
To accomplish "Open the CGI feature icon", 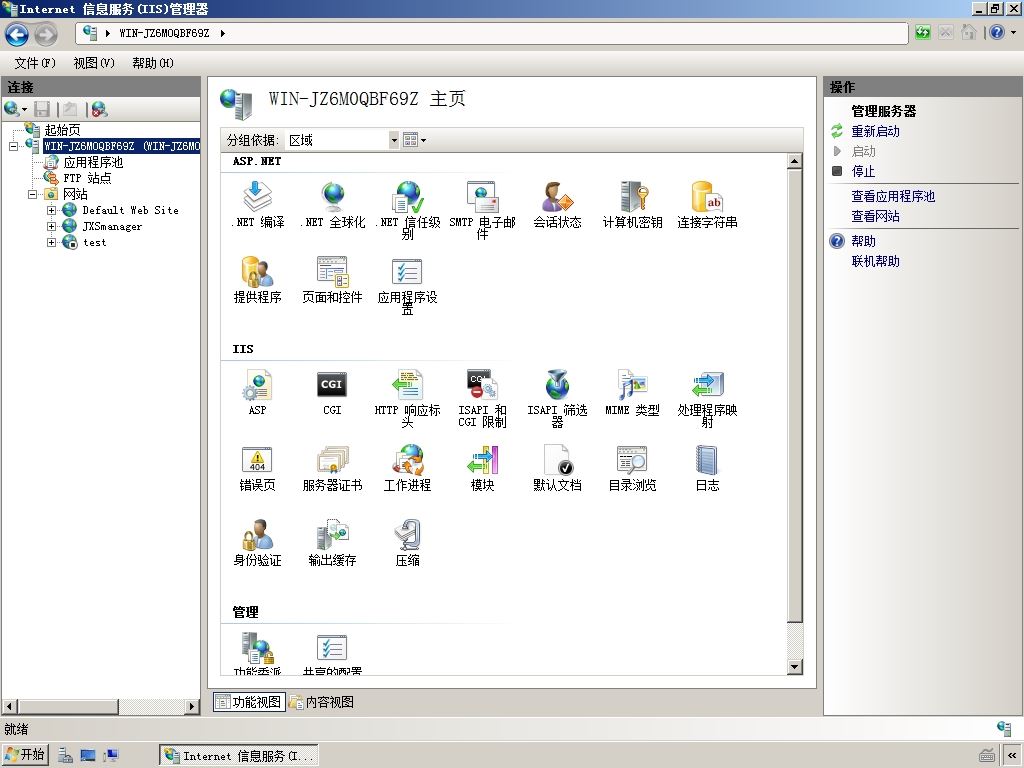I will point(332,392).
